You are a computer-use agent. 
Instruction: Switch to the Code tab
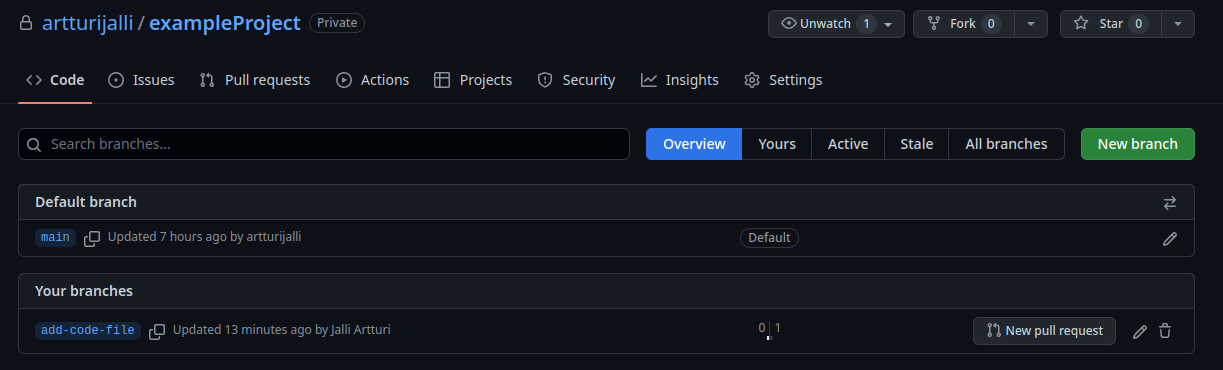[x=55, y=80]
